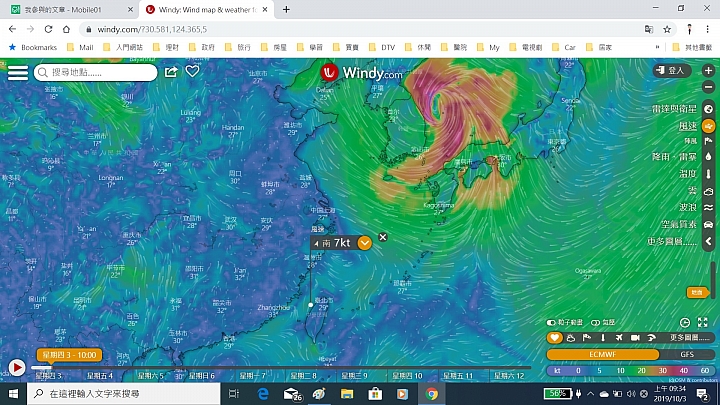This screenshot has width=720, height=405.
Task: Click the 空氣質素 layer label
Action: click(x=679, y=225)
